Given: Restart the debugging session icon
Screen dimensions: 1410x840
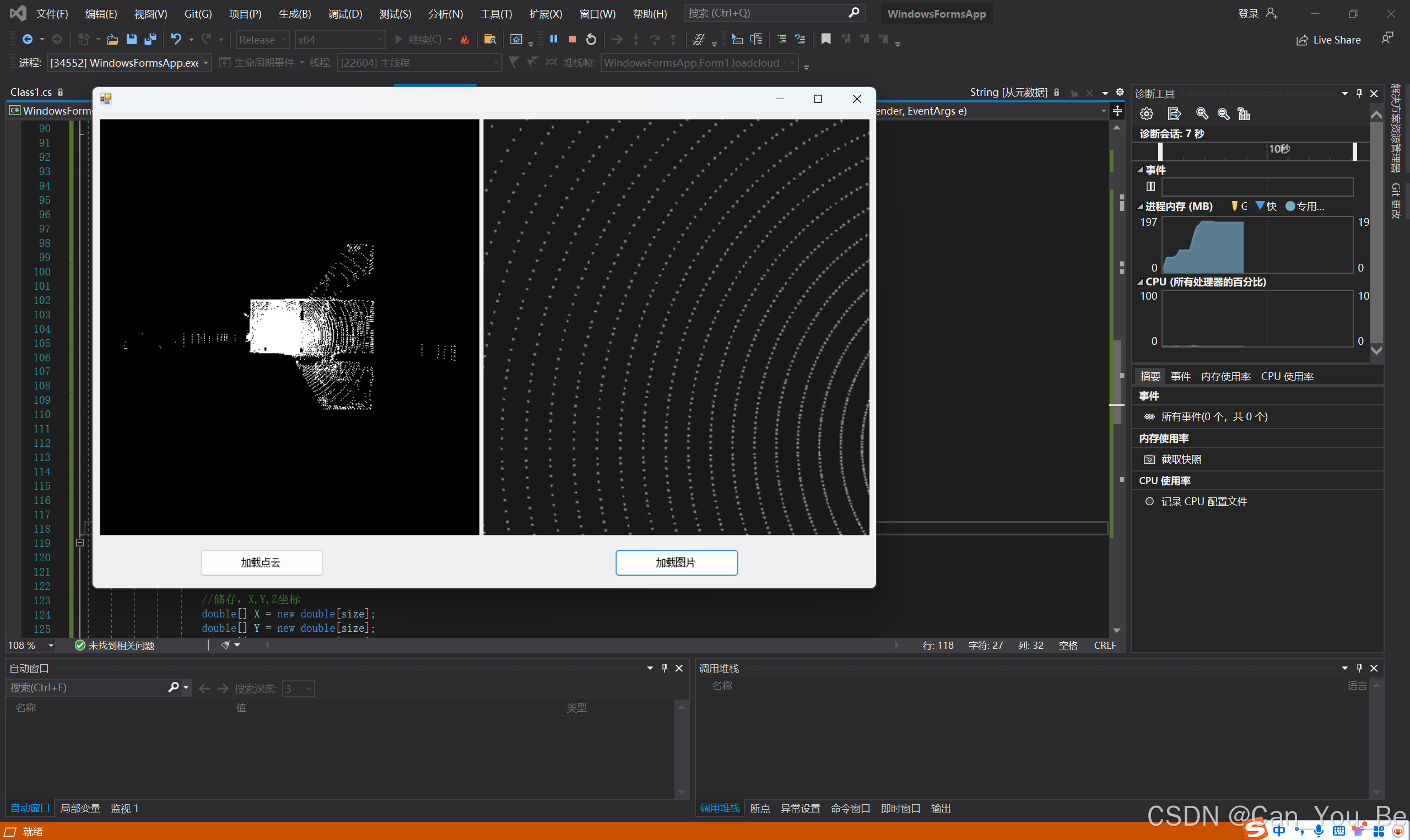Looking at the screenshot, I should click(x=590, y=39).
